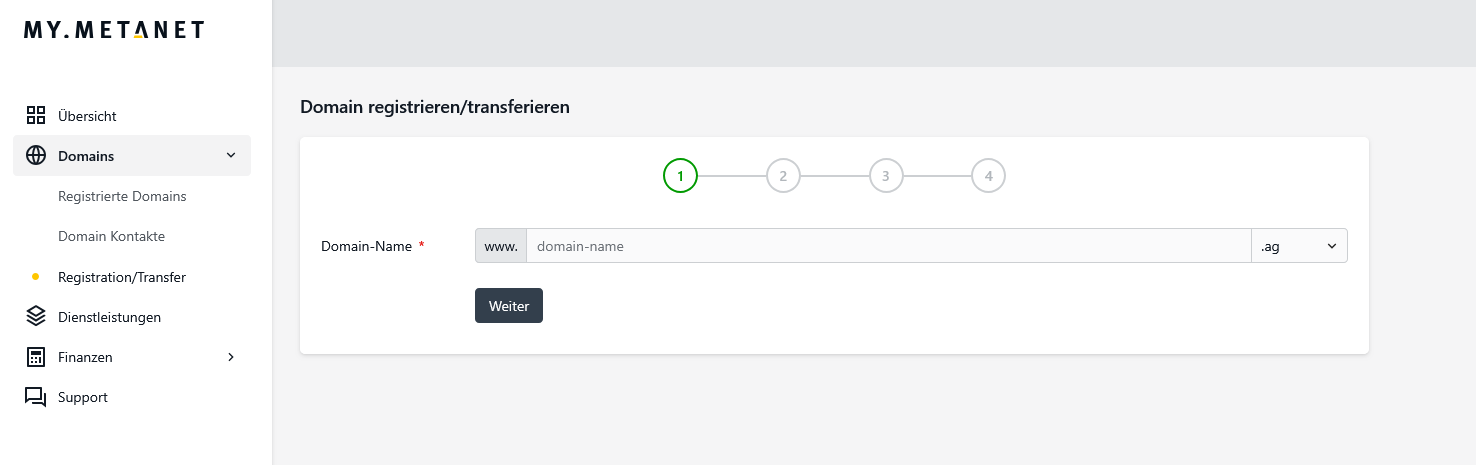This screenshot has width=1476, height=465.
Task: Jump to step 3 circle
Action: tap(886, 176)
